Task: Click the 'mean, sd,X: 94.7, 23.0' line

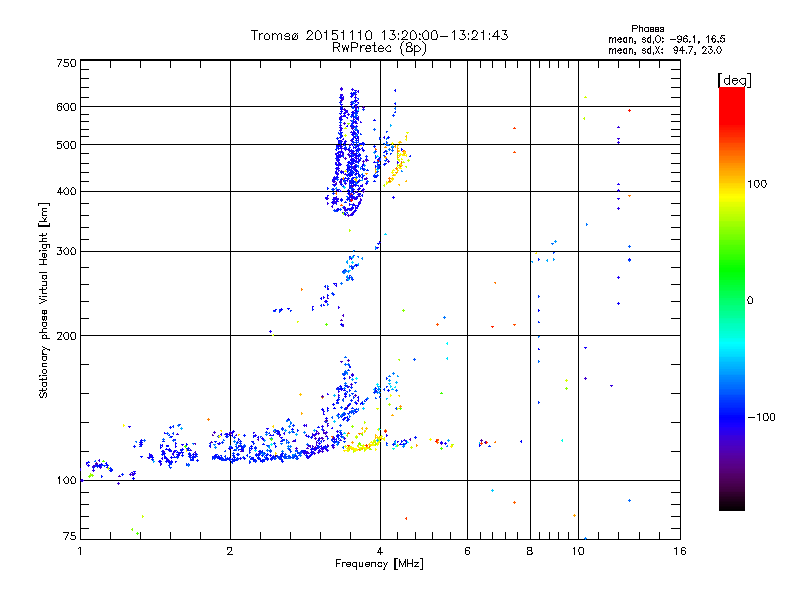Action: tap(665, 50)
